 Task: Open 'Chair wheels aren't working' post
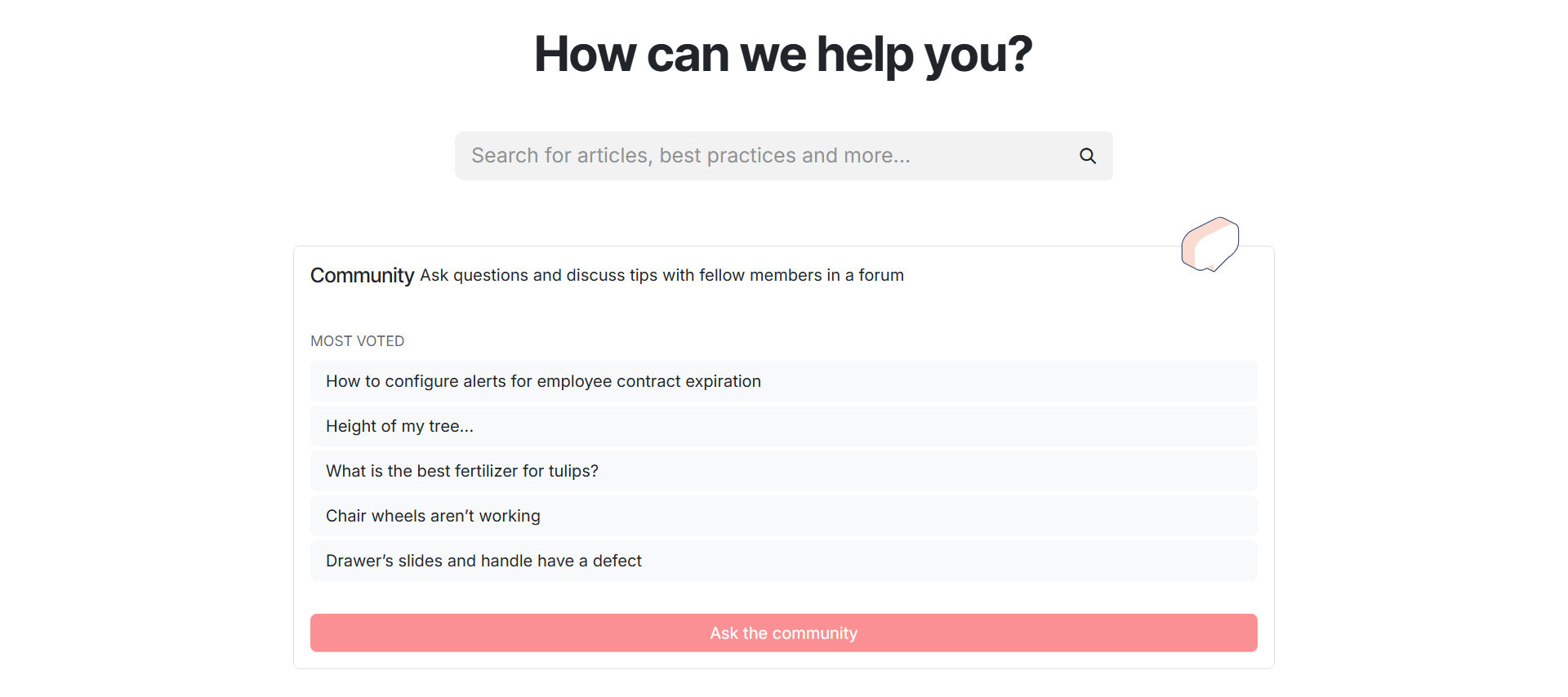pyautogui.click(x=783, y=516)
